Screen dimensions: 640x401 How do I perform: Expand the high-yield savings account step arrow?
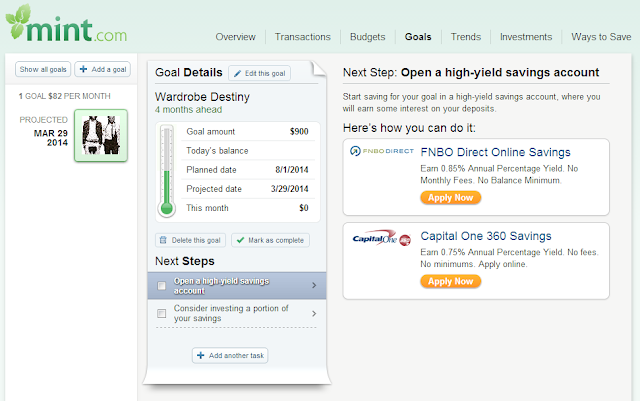click(x=314, y=286)
